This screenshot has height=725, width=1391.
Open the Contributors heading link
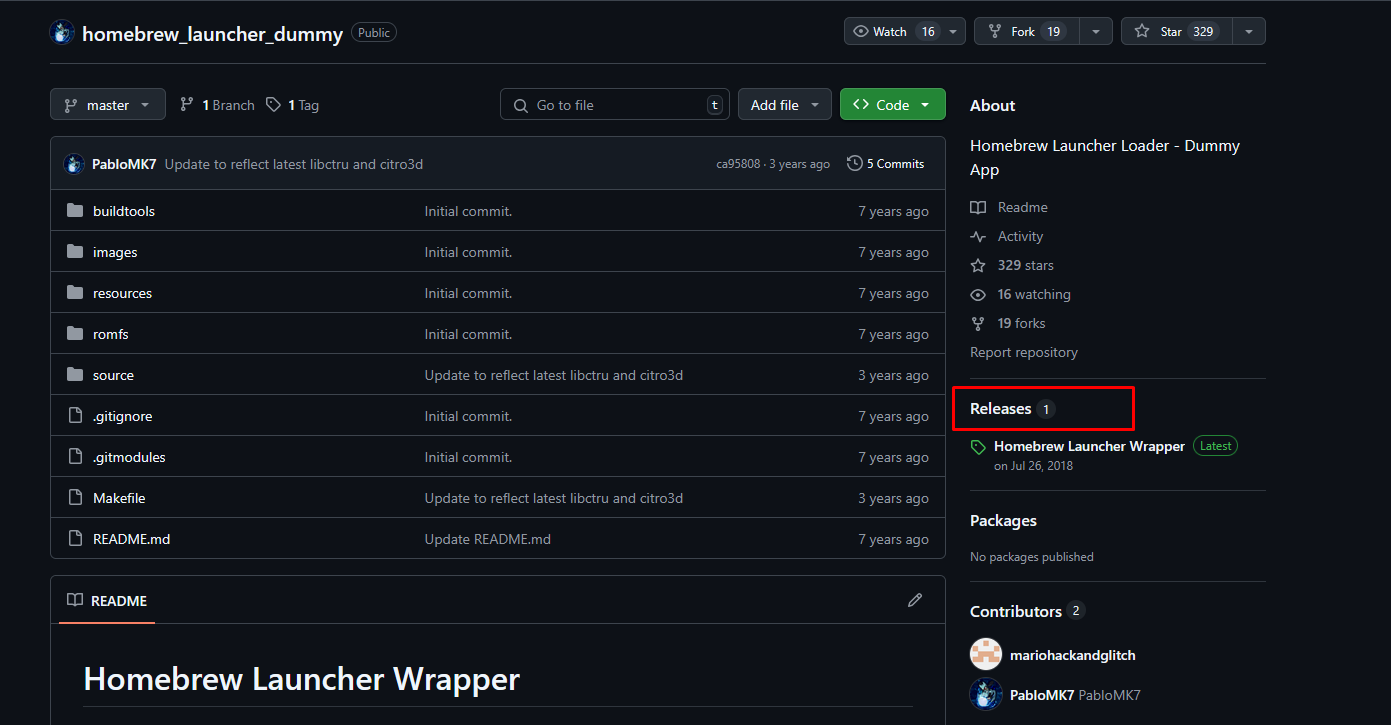coord(1016,611)
